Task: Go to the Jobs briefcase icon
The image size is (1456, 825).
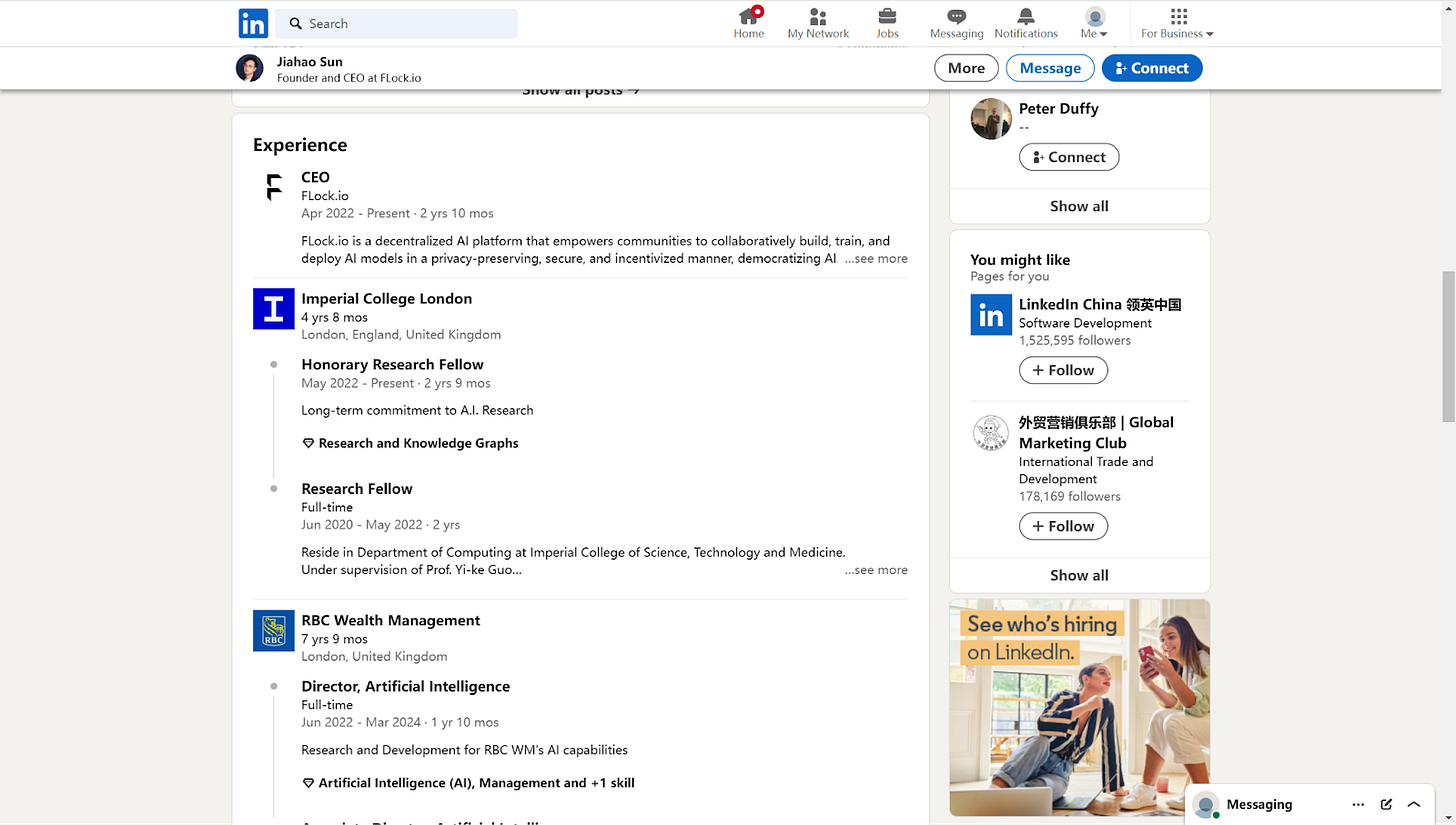Action: (x=887, y=23)
